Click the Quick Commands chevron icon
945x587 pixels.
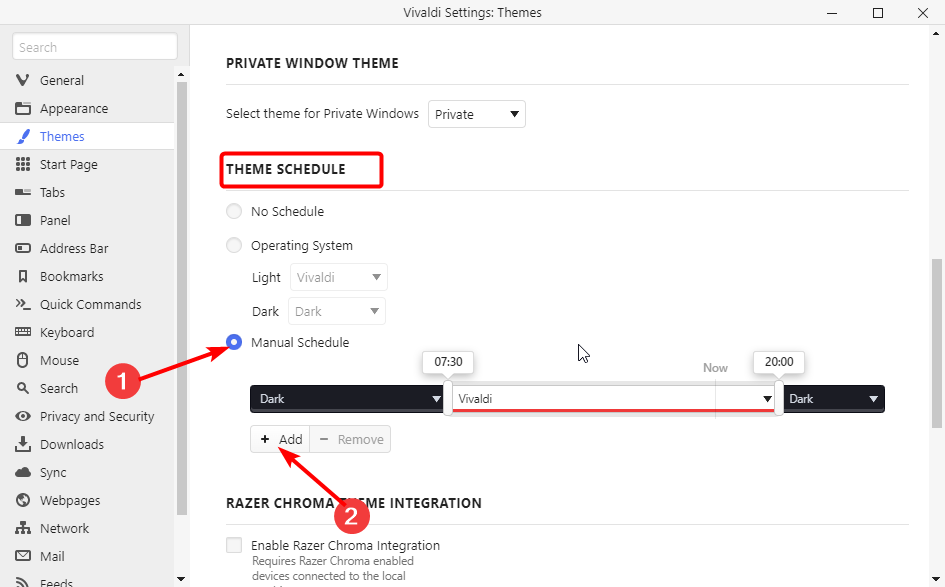point(23,304)
